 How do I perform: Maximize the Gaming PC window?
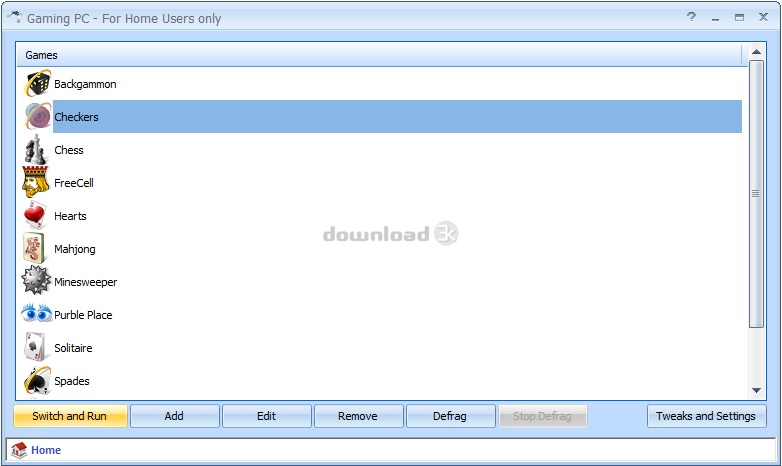(739, 17)
